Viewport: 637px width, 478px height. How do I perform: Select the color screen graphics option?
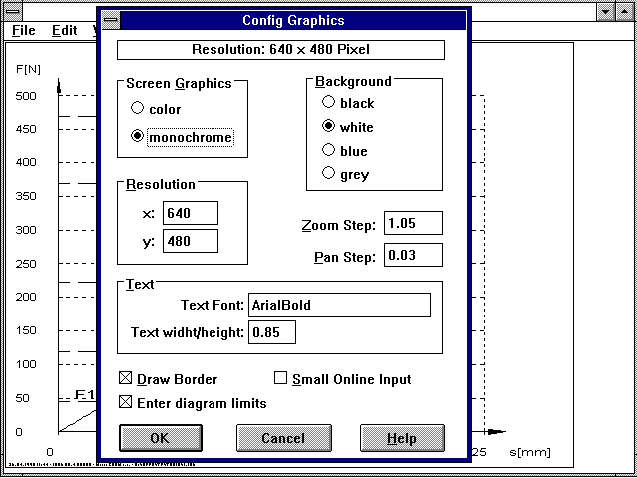click(x=138, y=109)
